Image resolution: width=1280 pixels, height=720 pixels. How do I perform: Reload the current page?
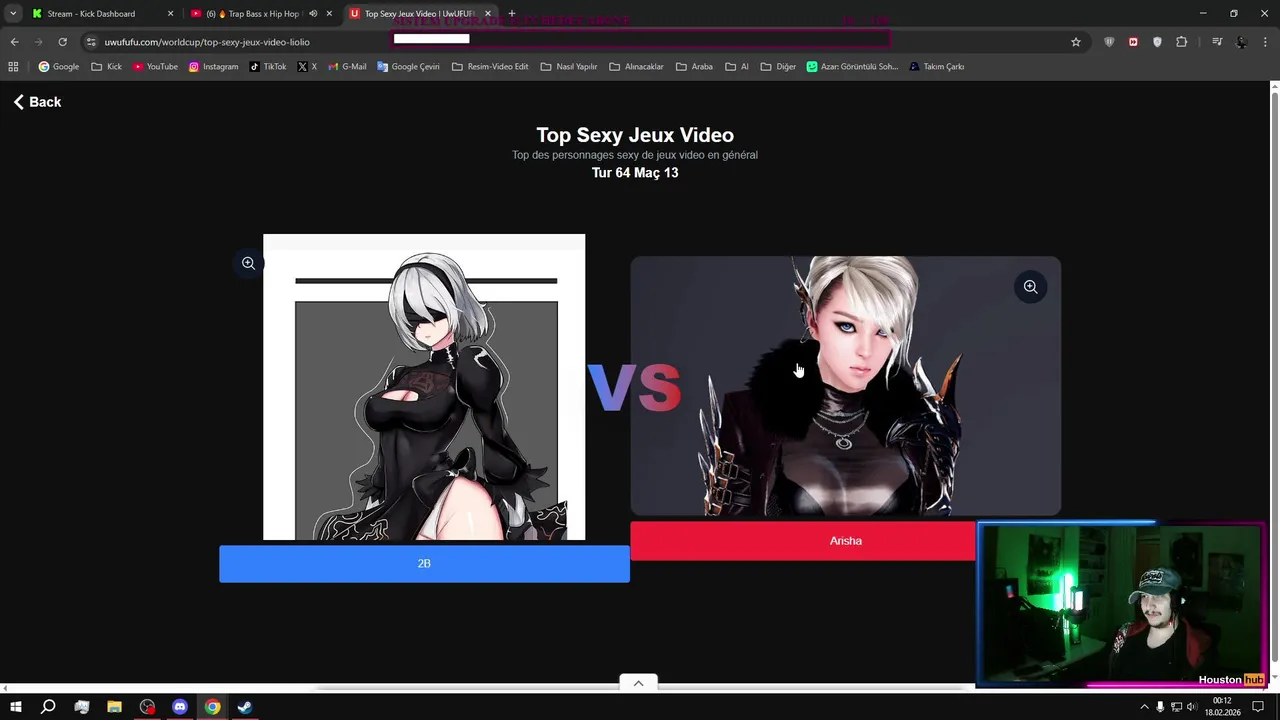click(x=62, y=42)
